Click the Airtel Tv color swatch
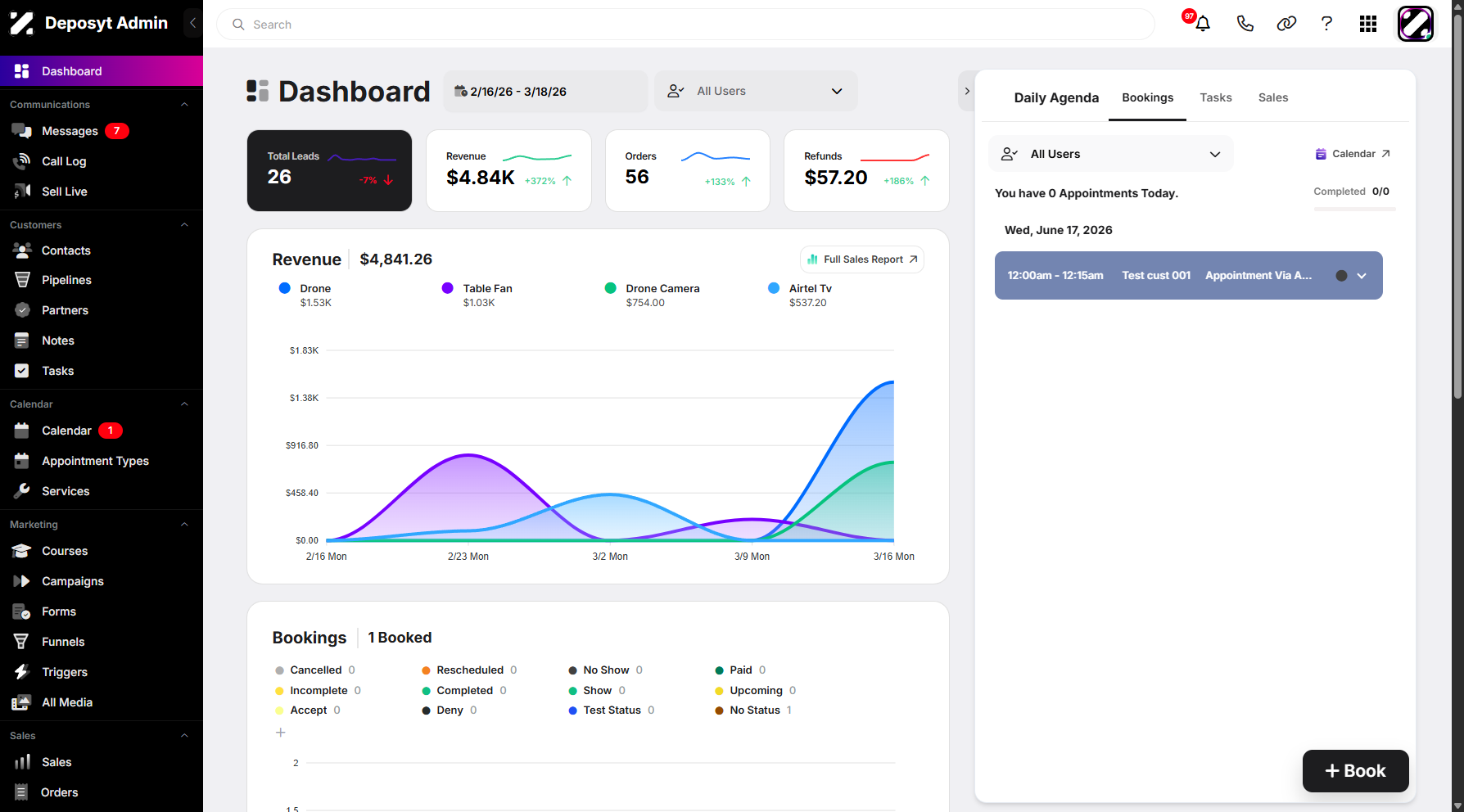Image resolution: width=1464 pixels, height=812 pixels. [x=774, y=288]
